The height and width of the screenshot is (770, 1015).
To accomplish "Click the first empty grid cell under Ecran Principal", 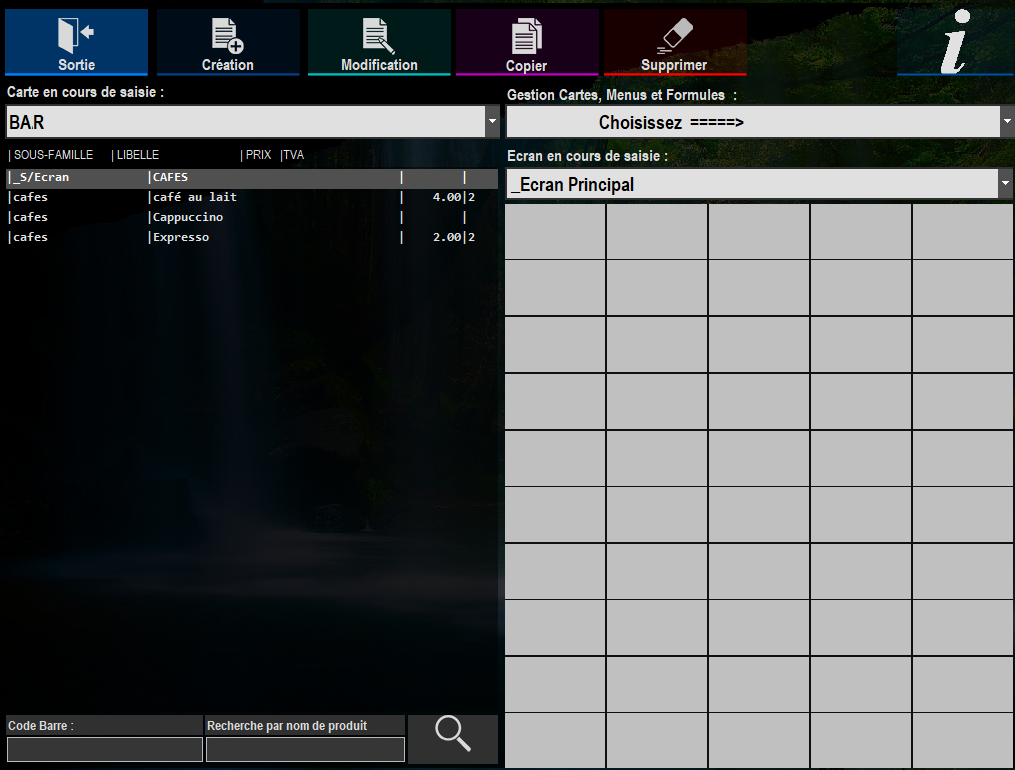I will (555, 232).
